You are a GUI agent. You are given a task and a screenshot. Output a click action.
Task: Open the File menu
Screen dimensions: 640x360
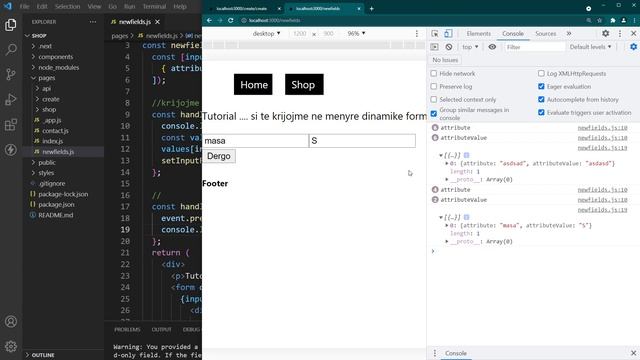tap(24, 7)
